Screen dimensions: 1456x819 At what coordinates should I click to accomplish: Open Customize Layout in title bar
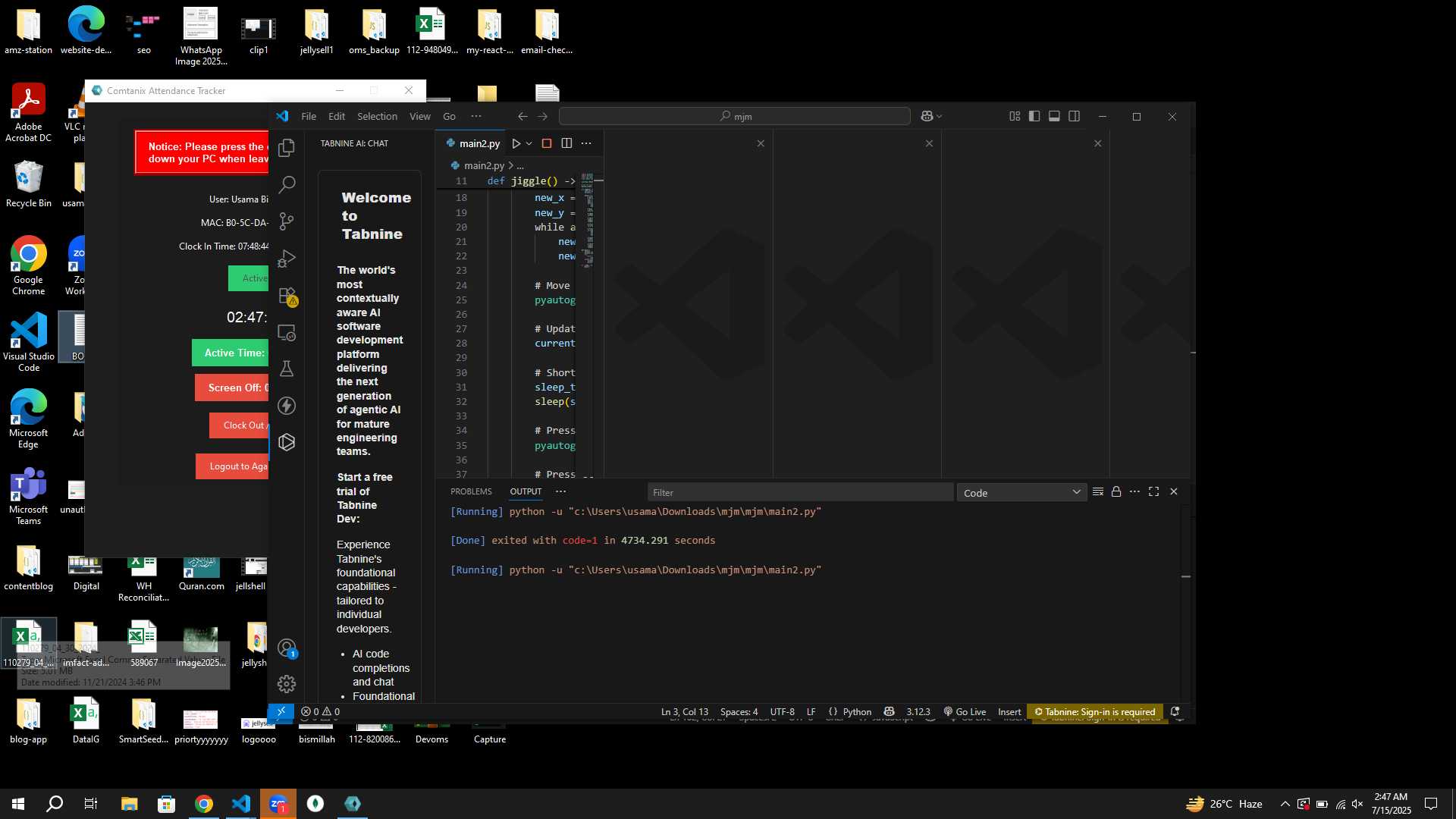point(1015,116)
